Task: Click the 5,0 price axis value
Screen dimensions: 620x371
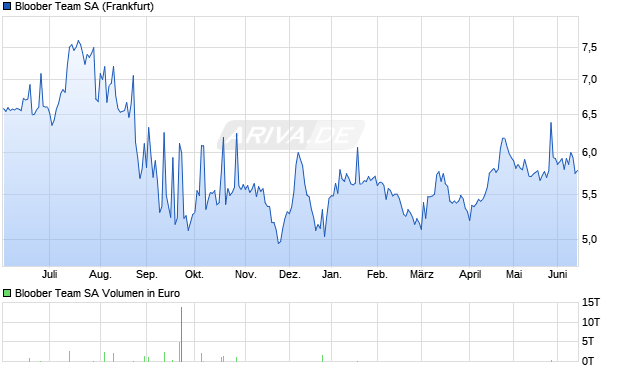Action: tap(589, 239)
